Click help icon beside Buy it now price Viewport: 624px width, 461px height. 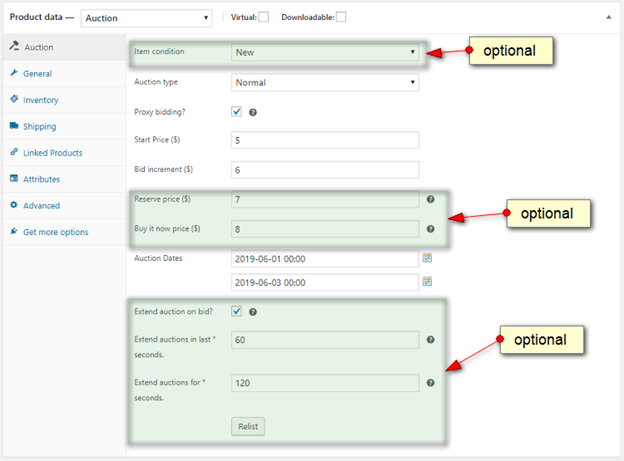(430, 229)
